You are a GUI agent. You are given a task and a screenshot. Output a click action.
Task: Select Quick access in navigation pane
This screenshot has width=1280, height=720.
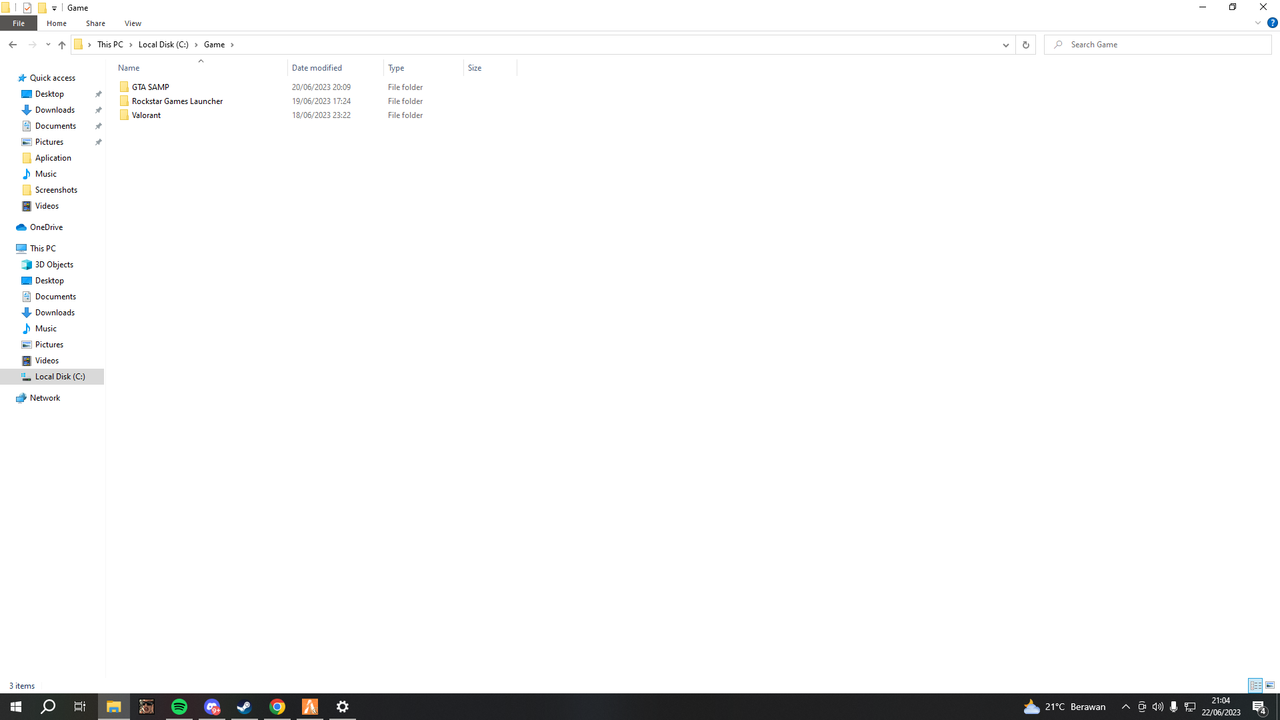click(x=52, y=78)
